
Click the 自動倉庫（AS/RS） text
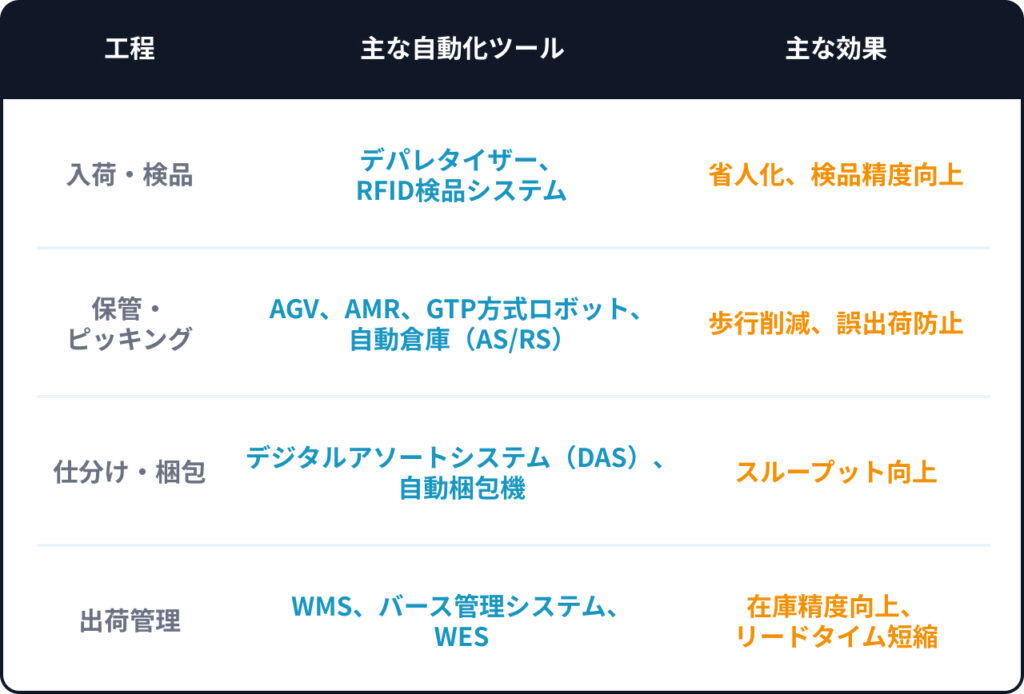click(x=461, y=340)
